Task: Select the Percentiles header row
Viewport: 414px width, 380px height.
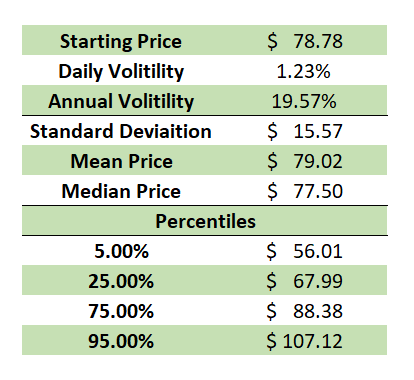Action: coord(205,221)
